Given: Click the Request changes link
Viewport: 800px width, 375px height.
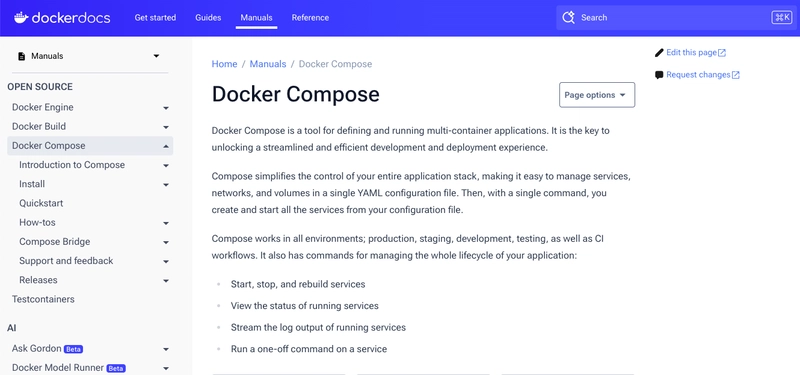Looking at the screenshot, I should point(698,75).
